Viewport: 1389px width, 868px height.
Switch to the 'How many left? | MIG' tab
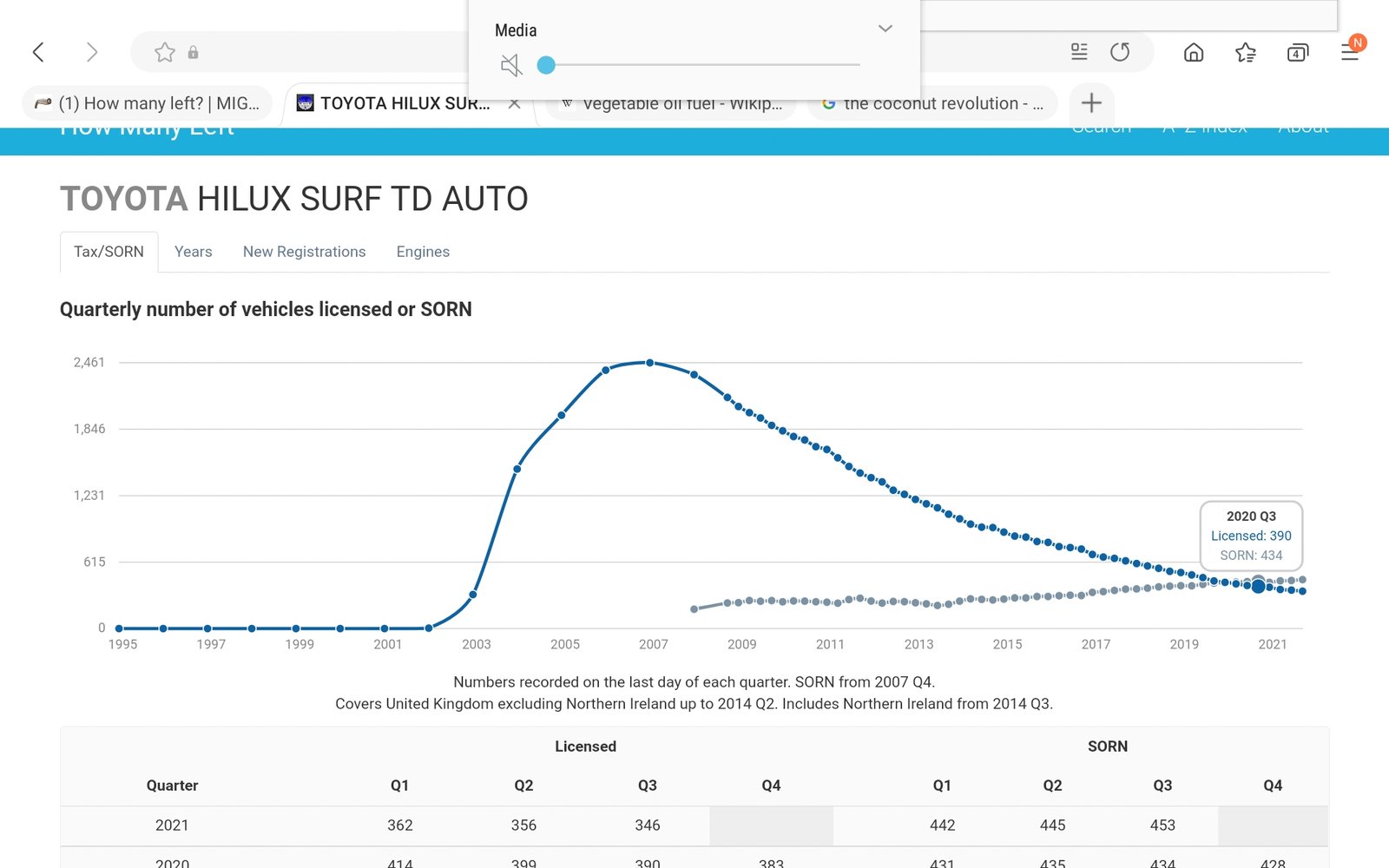tap(147, 103)
